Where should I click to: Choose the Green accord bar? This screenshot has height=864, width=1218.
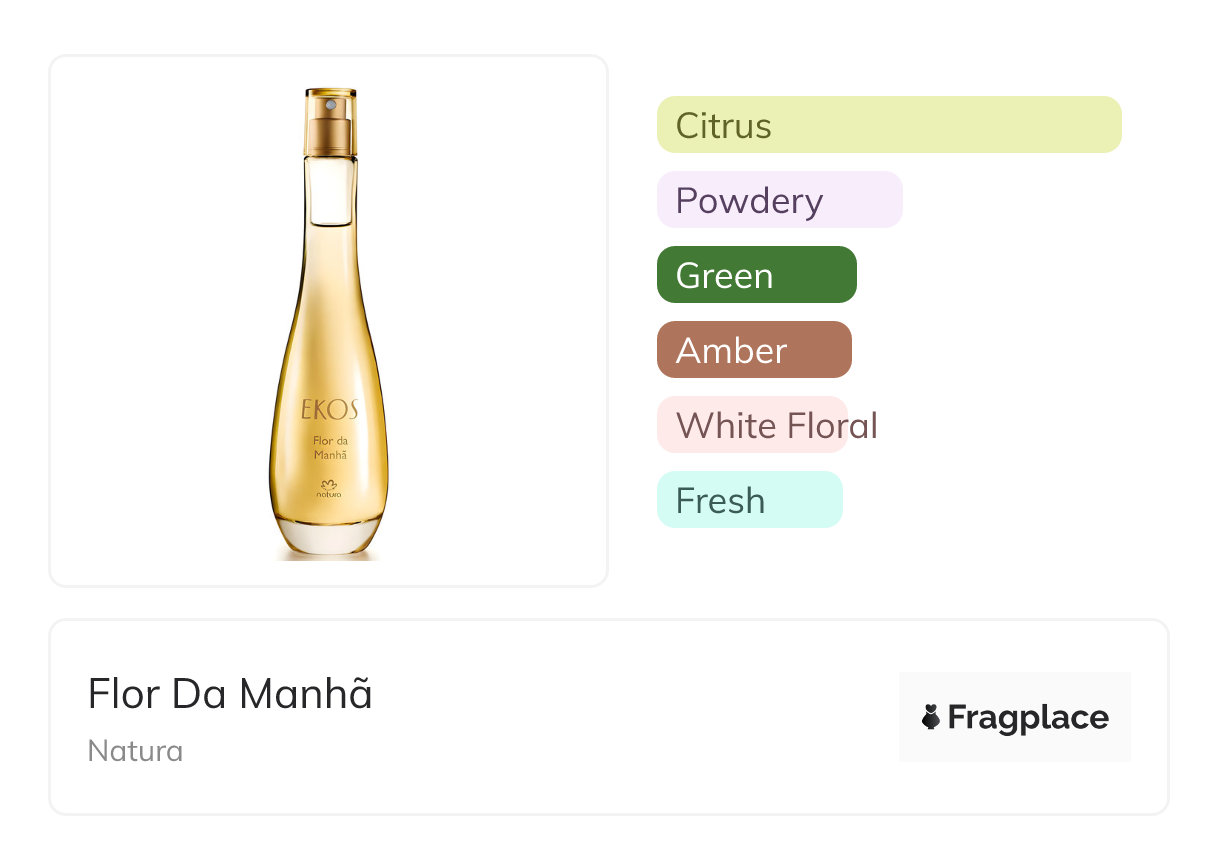(756, 275)
